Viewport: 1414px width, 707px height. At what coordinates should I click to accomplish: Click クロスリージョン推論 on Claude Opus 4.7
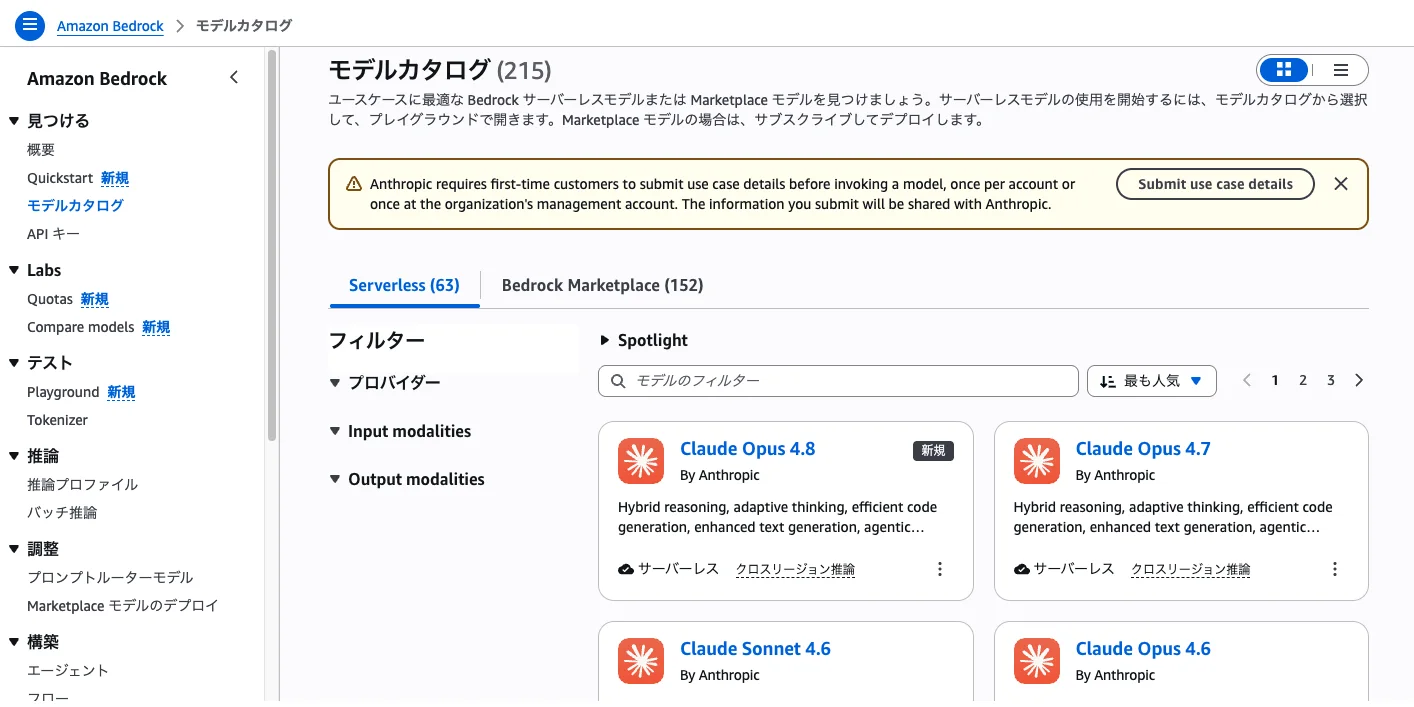click(1191, 569)
